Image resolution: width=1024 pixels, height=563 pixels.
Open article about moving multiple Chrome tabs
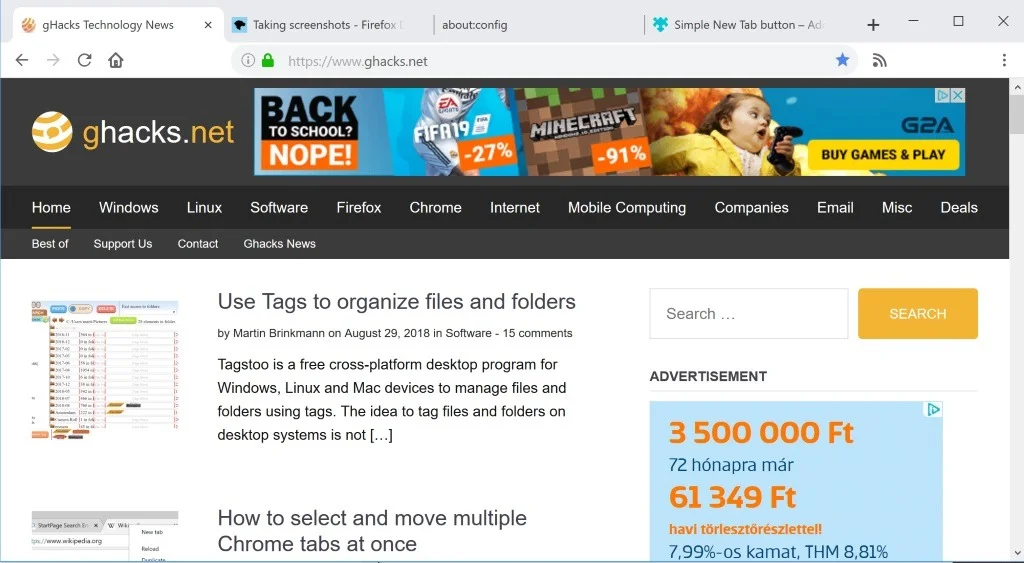click(372, 531)
